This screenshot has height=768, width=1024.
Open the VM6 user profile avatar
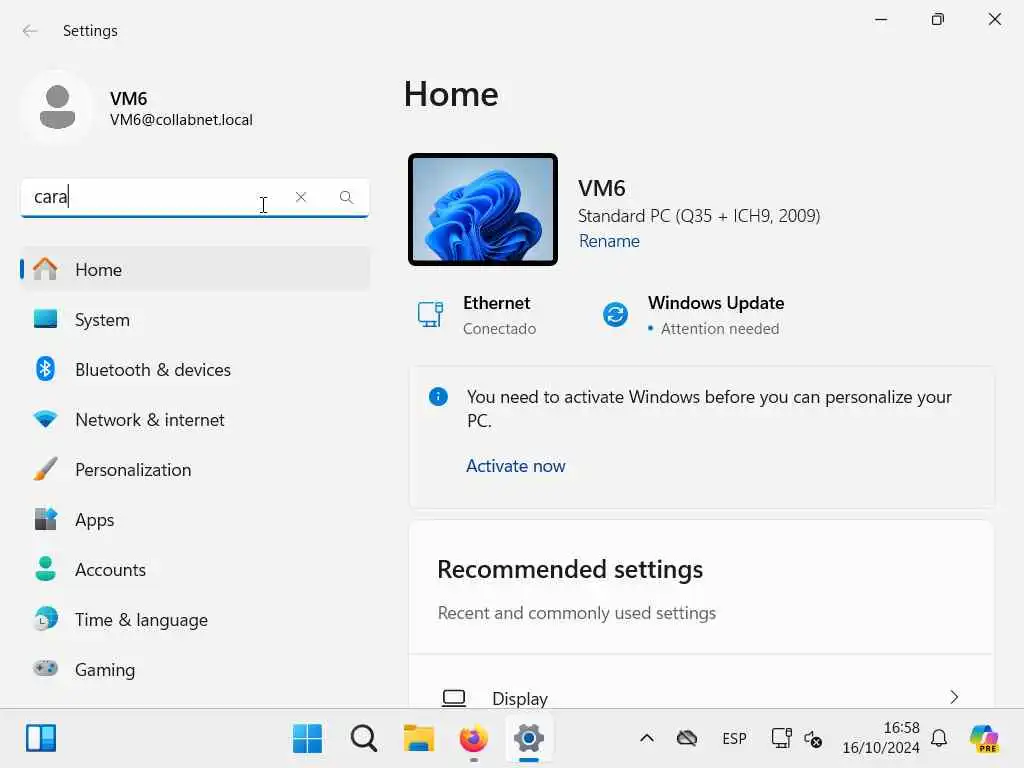[57, 107]
